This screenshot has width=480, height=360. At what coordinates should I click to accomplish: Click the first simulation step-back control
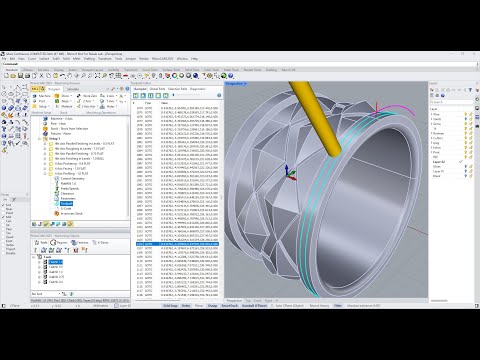tap(136, 95)
